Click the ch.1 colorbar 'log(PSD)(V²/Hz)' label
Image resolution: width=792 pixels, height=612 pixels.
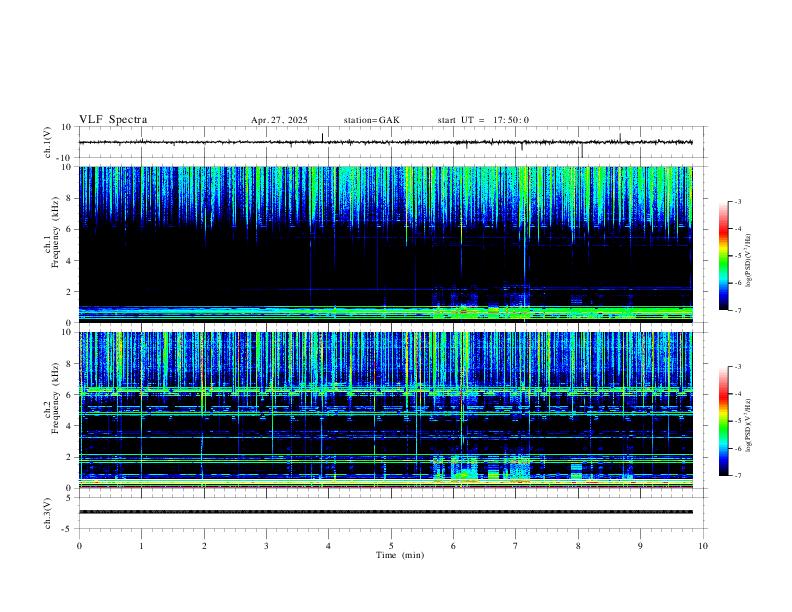click(x=749, y=261)
